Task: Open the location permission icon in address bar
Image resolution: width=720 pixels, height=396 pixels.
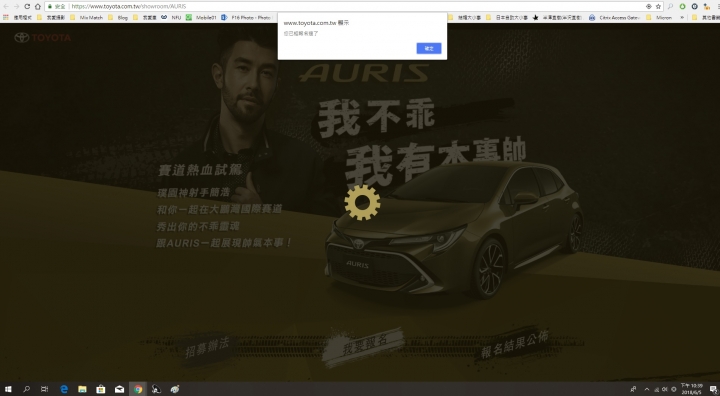Action: (x=648, y=6)
